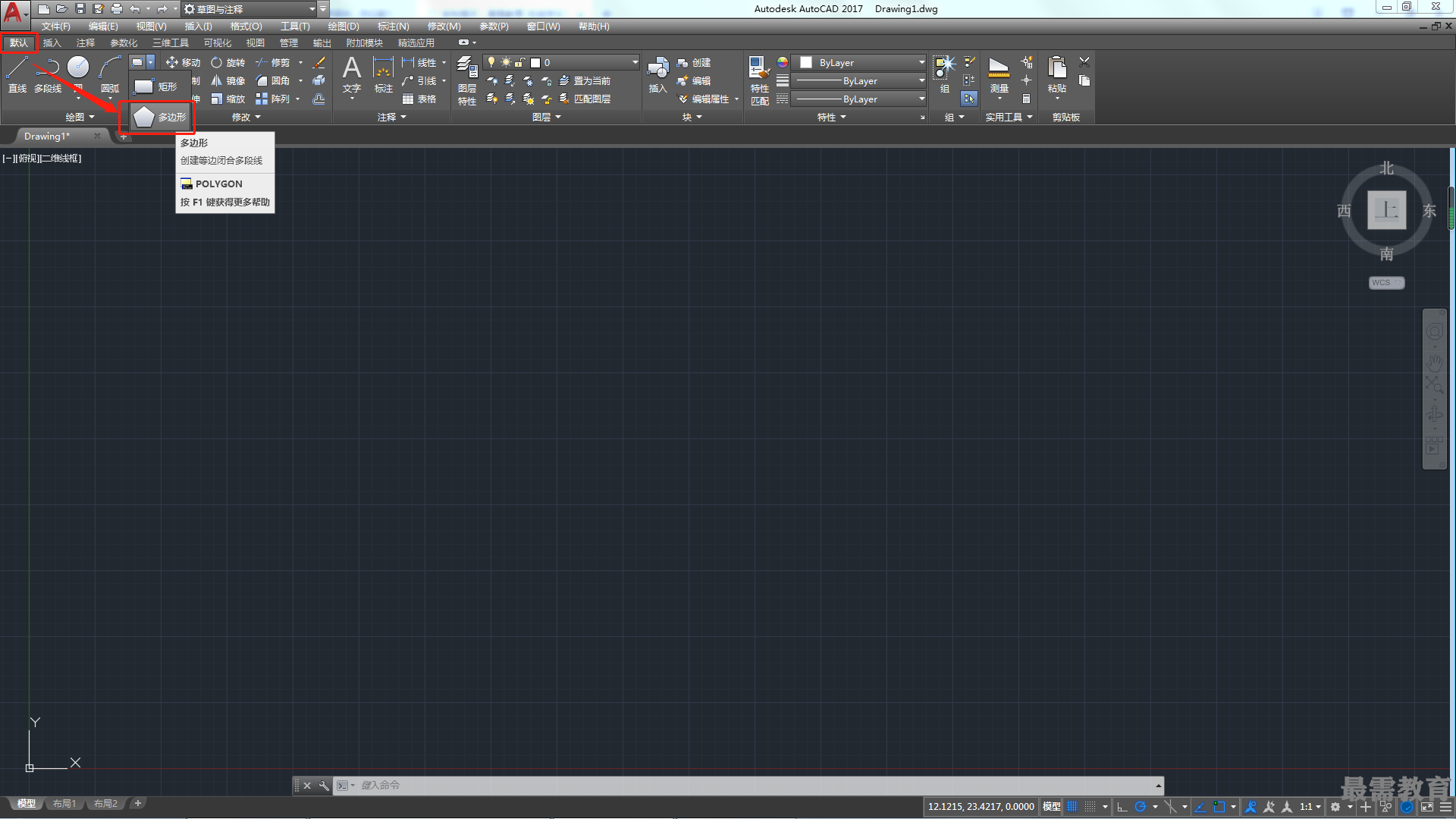This screenshot has height=819, width=1456.
Task: Activate the Scale (缩放) command
Action: click(x=227, y=99)
